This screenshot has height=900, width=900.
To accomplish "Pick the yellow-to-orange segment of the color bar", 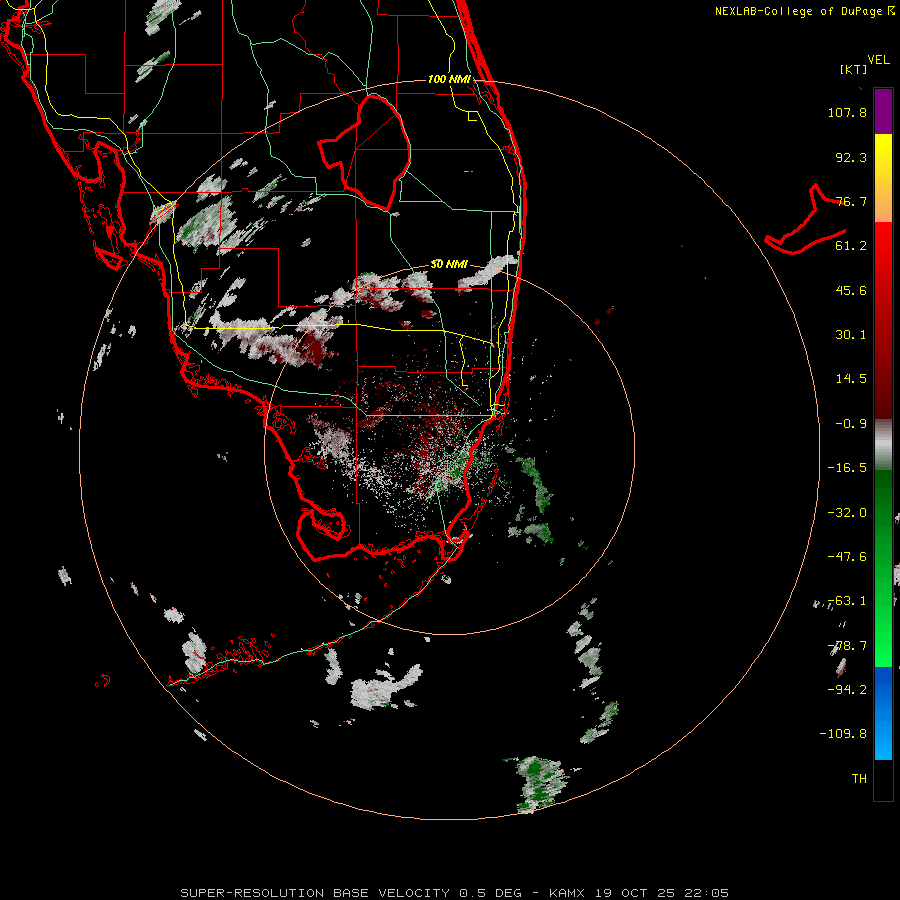I will pos(883,178).
